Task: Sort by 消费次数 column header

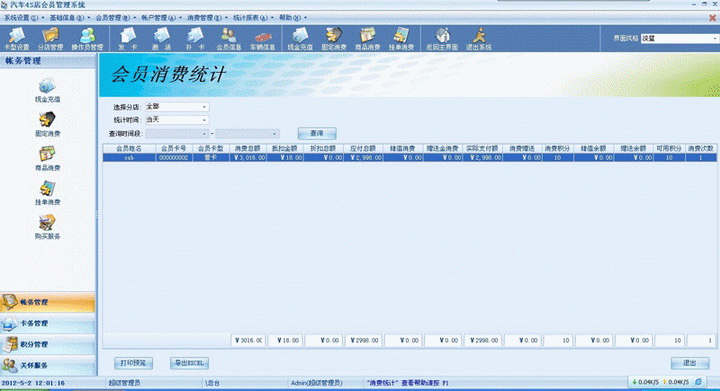Action: click(x=701, y=149)
